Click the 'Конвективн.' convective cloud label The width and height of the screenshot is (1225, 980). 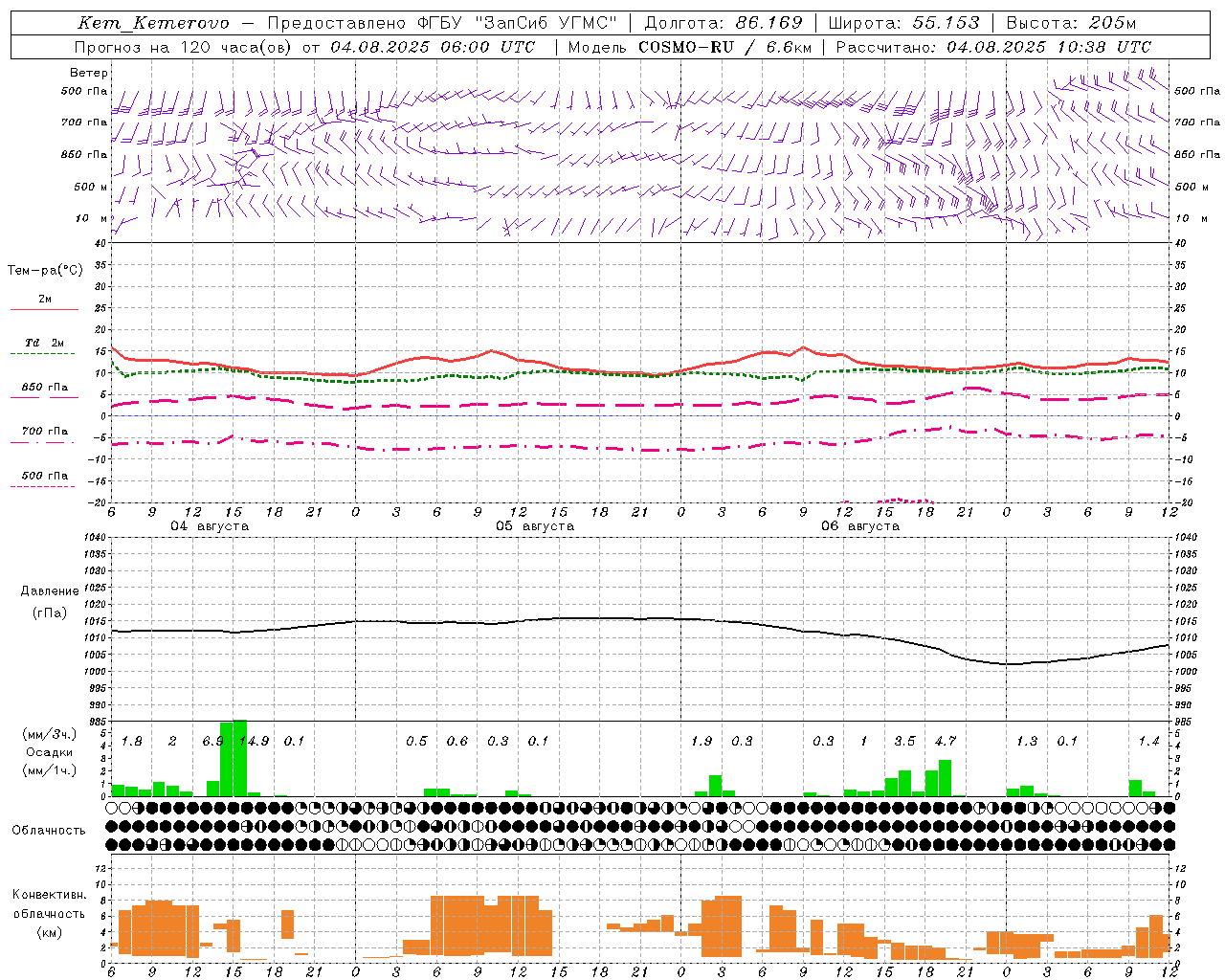[x=49, y=895]
